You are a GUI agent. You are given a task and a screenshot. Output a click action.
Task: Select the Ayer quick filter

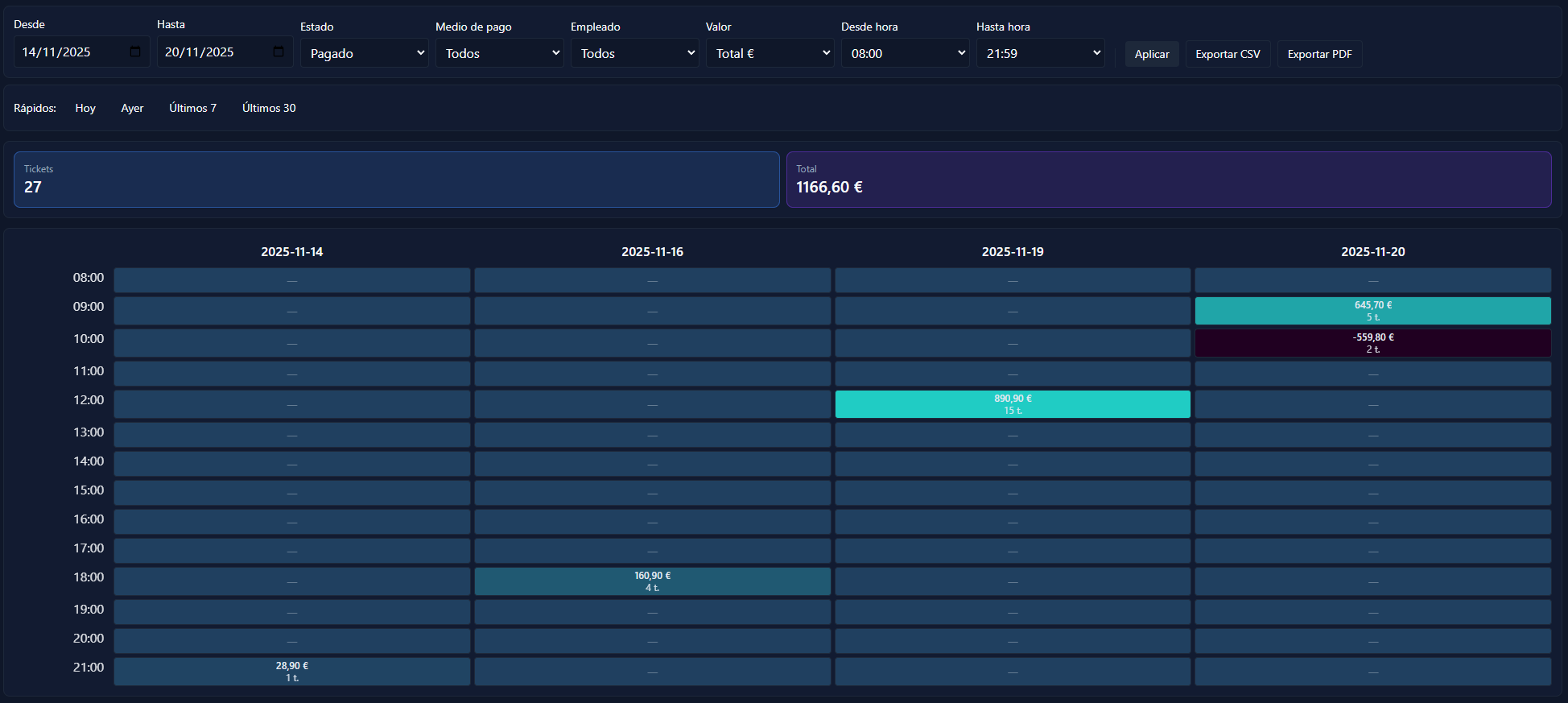(132, 108)
